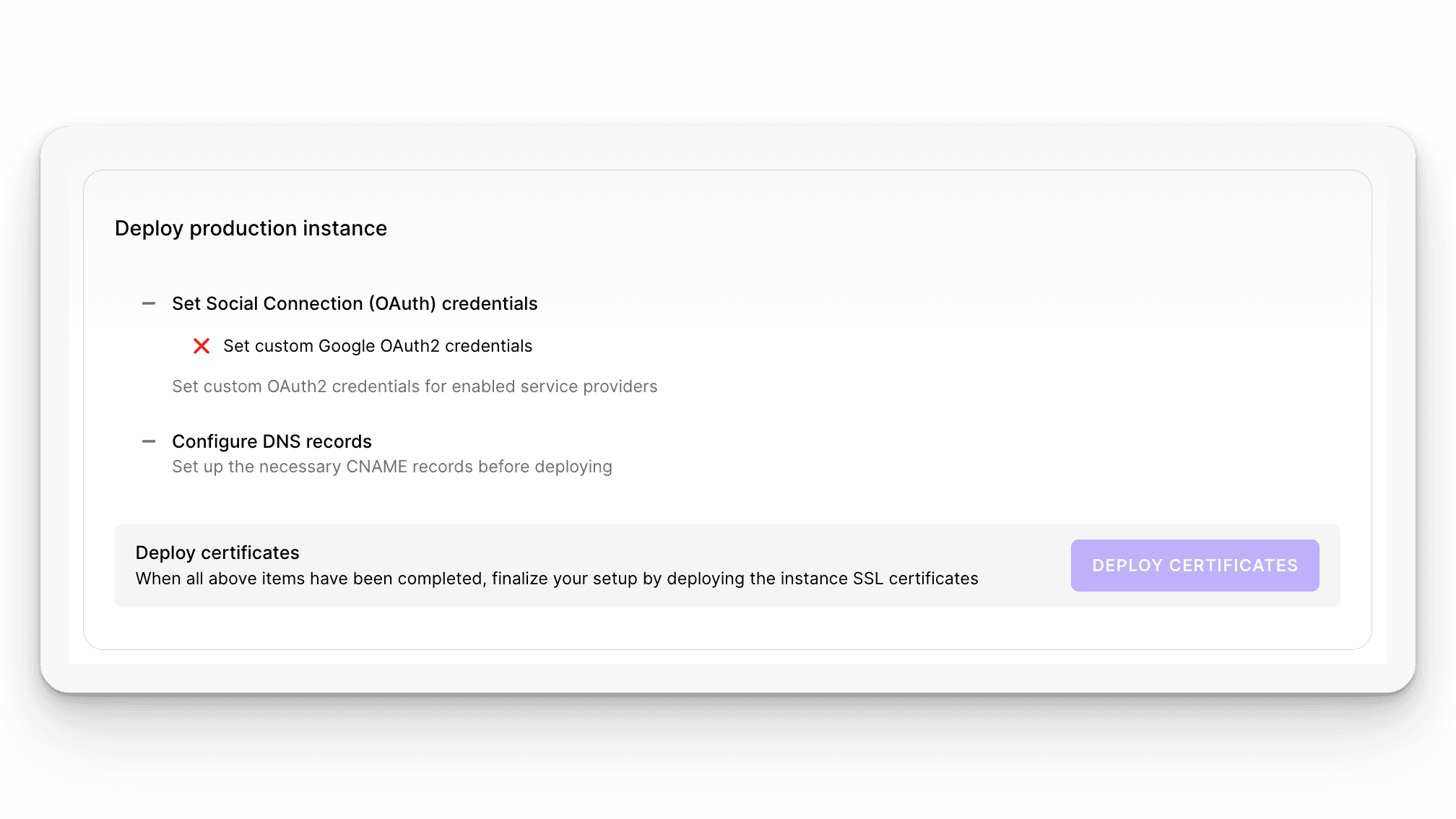The image size is (1456, 819).
Task: Click the dash icon beside OAuth credentials
Action: coord(149,303)
